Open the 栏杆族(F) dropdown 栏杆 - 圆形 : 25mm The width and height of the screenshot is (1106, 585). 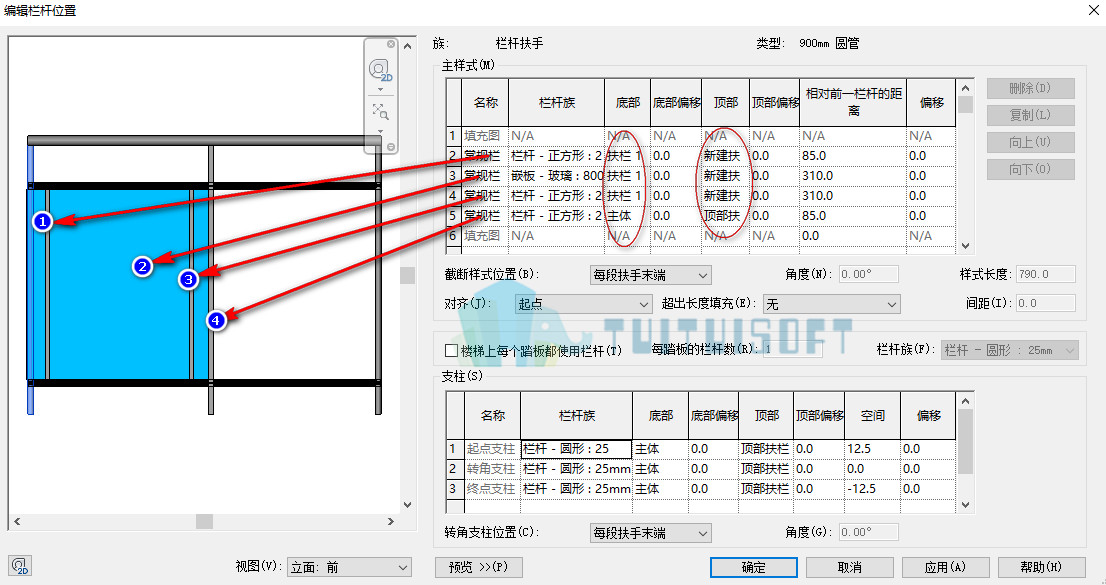coord(1009,350)
